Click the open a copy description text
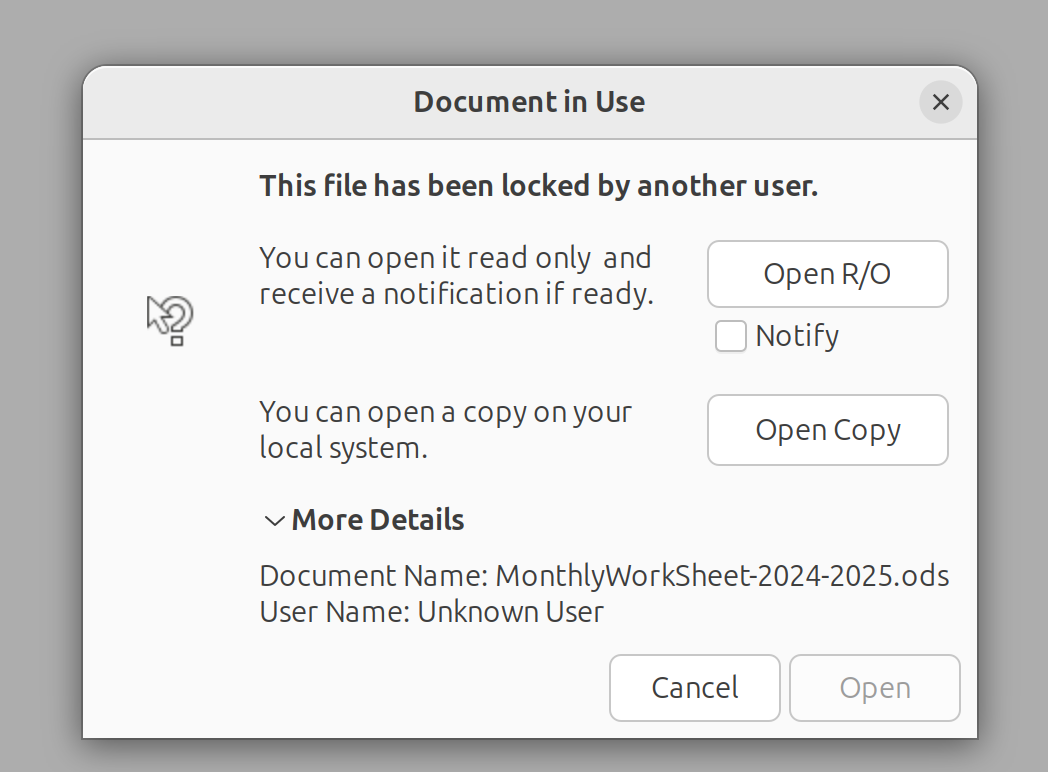1048x772 pixels. point(445,430)
